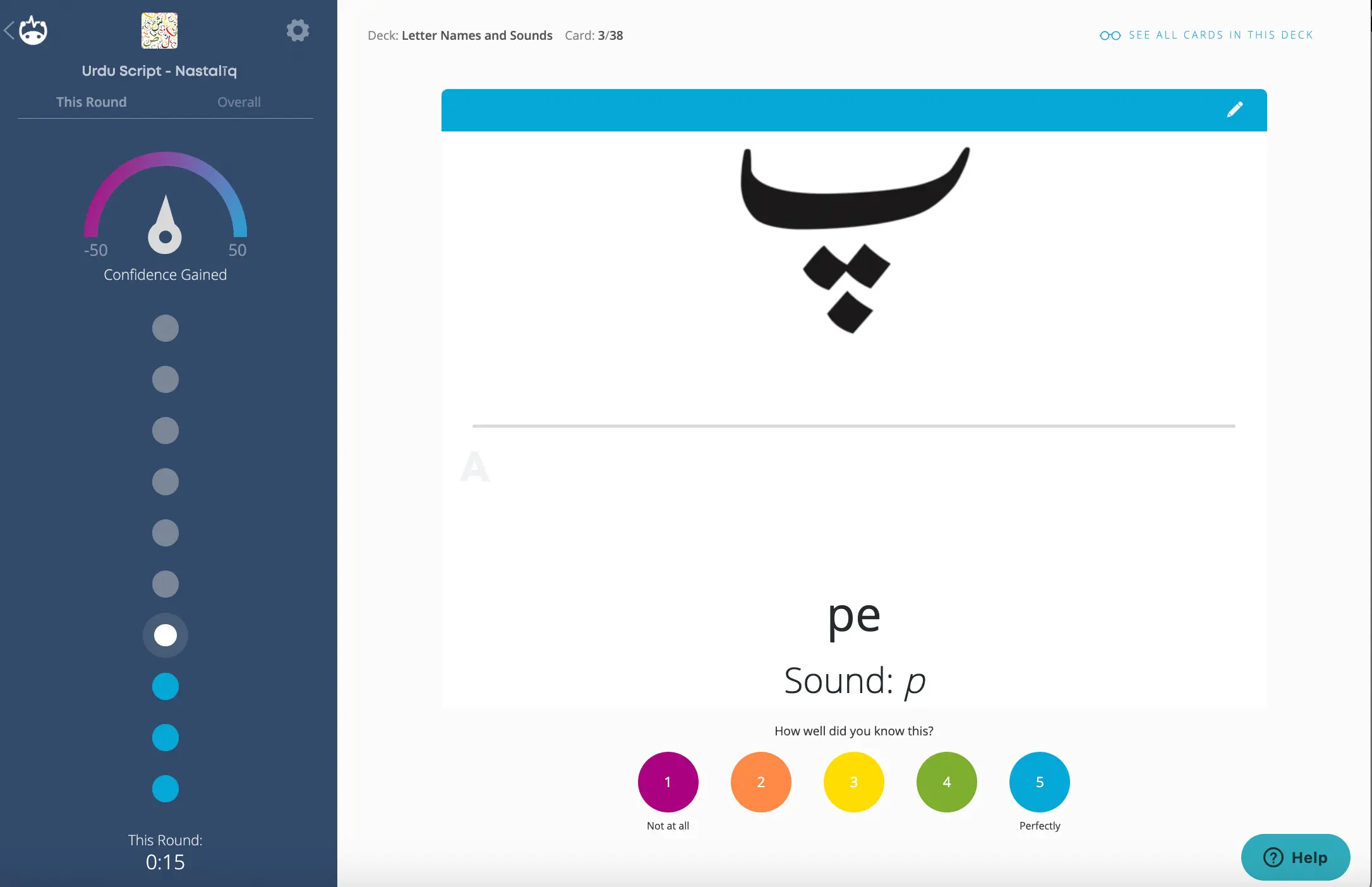Select confidence rating button 3 middle
The width and height of the screenshot is (1372, 887).
click(854, 781)
